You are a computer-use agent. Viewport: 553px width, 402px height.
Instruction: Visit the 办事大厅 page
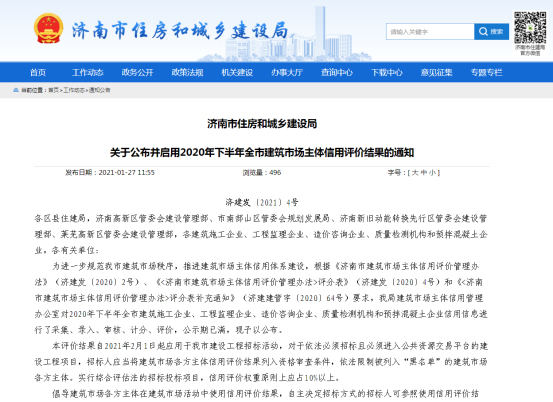pos(287,72)
